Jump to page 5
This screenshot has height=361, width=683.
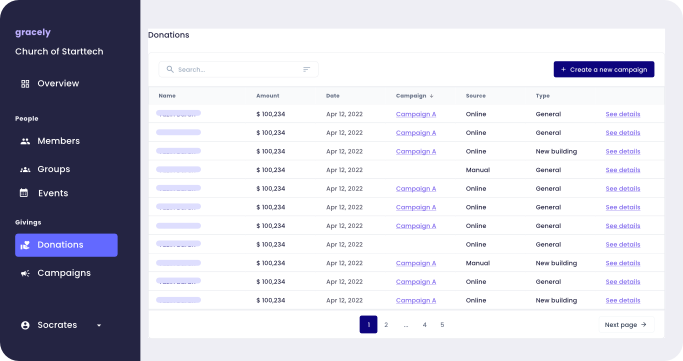[x=442, y=325]
